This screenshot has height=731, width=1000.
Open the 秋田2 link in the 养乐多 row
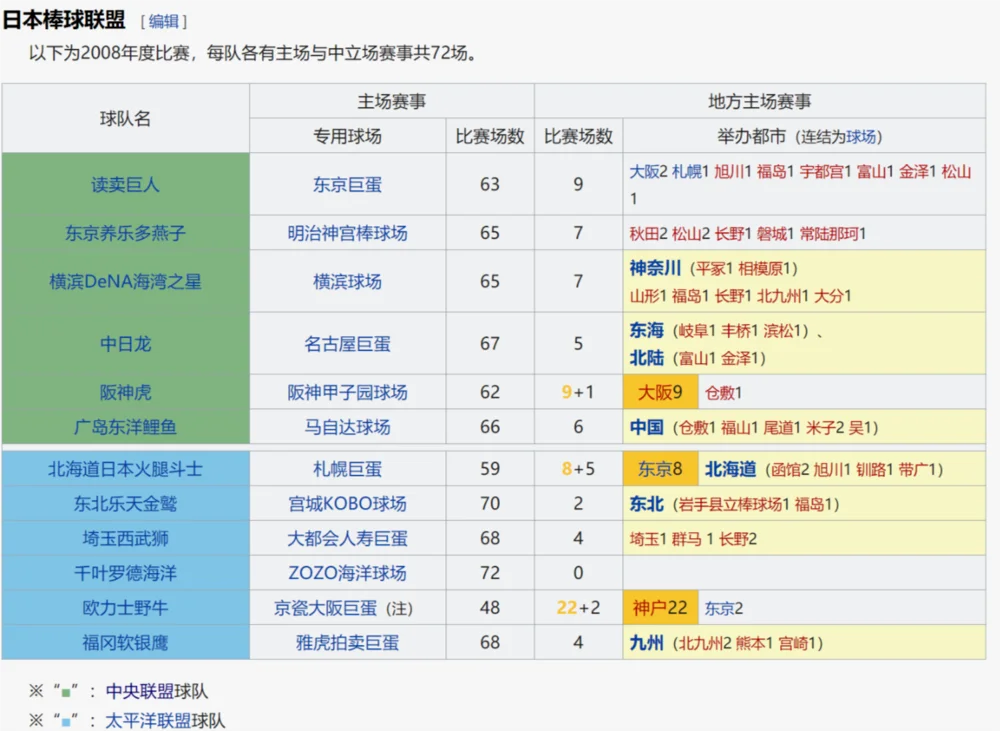click(648, 233)
